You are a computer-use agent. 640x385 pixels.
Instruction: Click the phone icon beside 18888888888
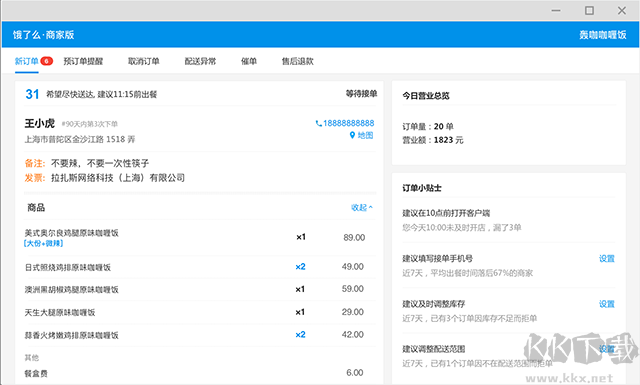coord(318,123)
